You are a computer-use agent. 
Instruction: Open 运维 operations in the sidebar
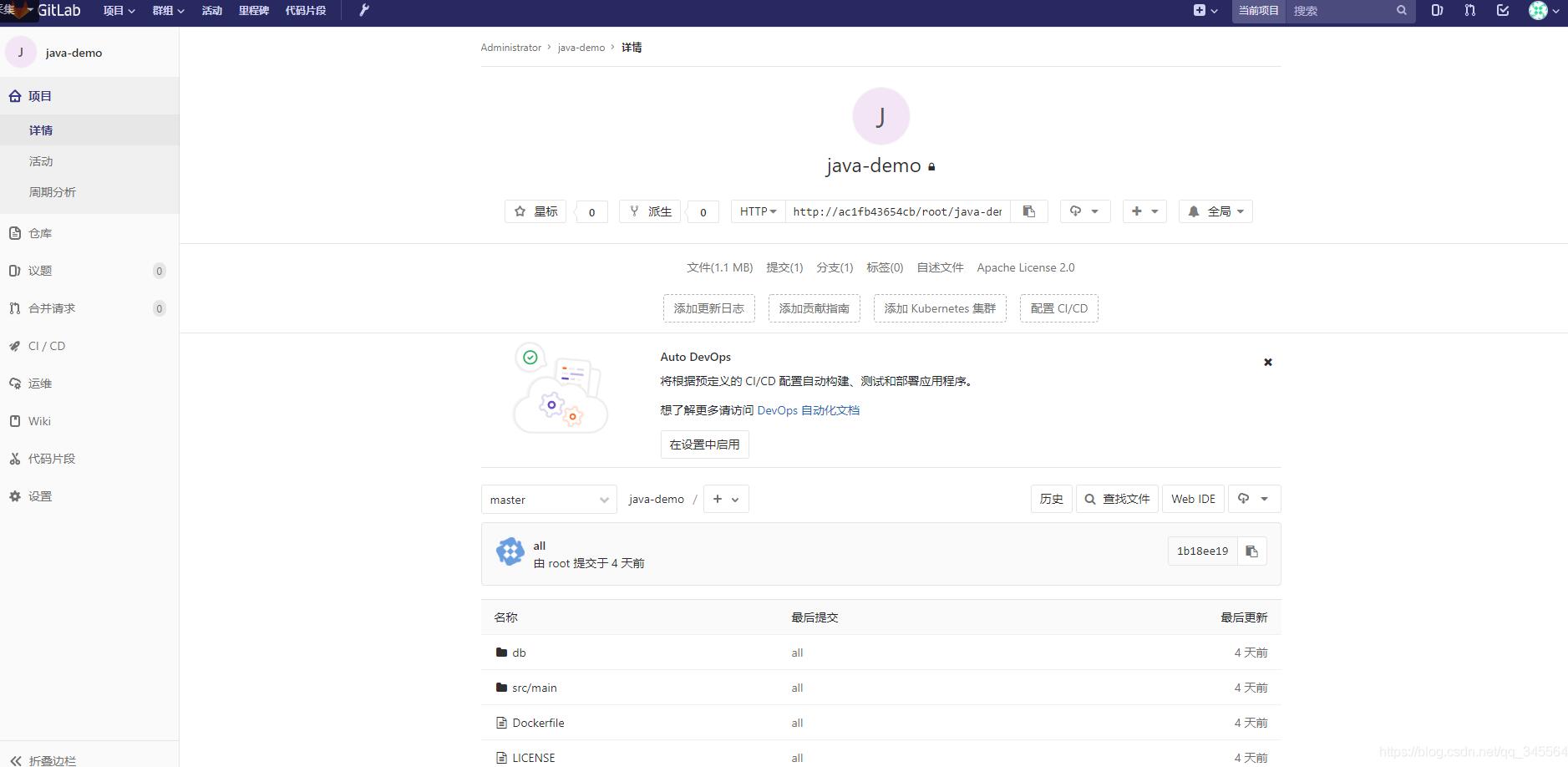click(x=40, y=383)
